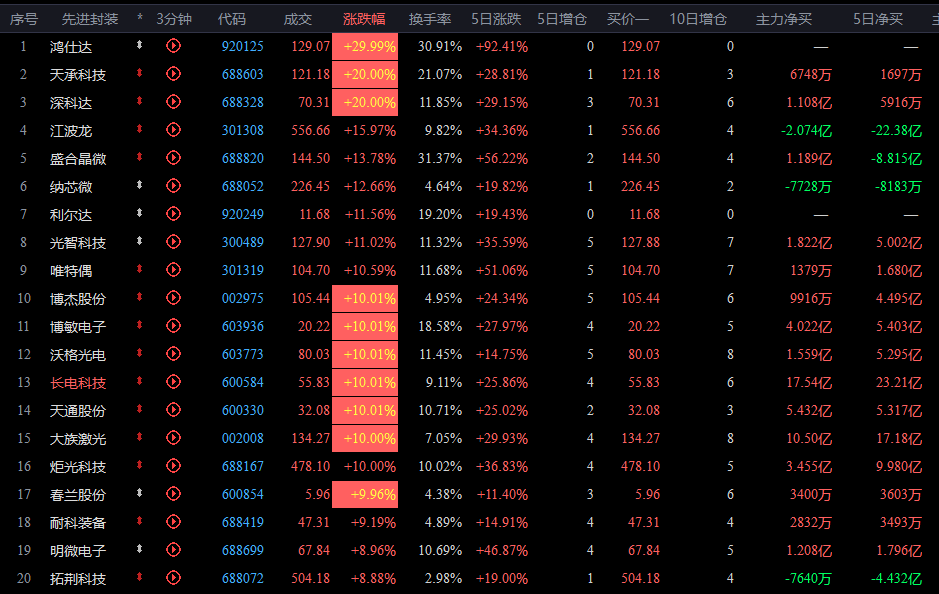This screenshot has width=939, height=594.
Task: Sort by 涨跌幅 column header
Action: tap(364, 19)
